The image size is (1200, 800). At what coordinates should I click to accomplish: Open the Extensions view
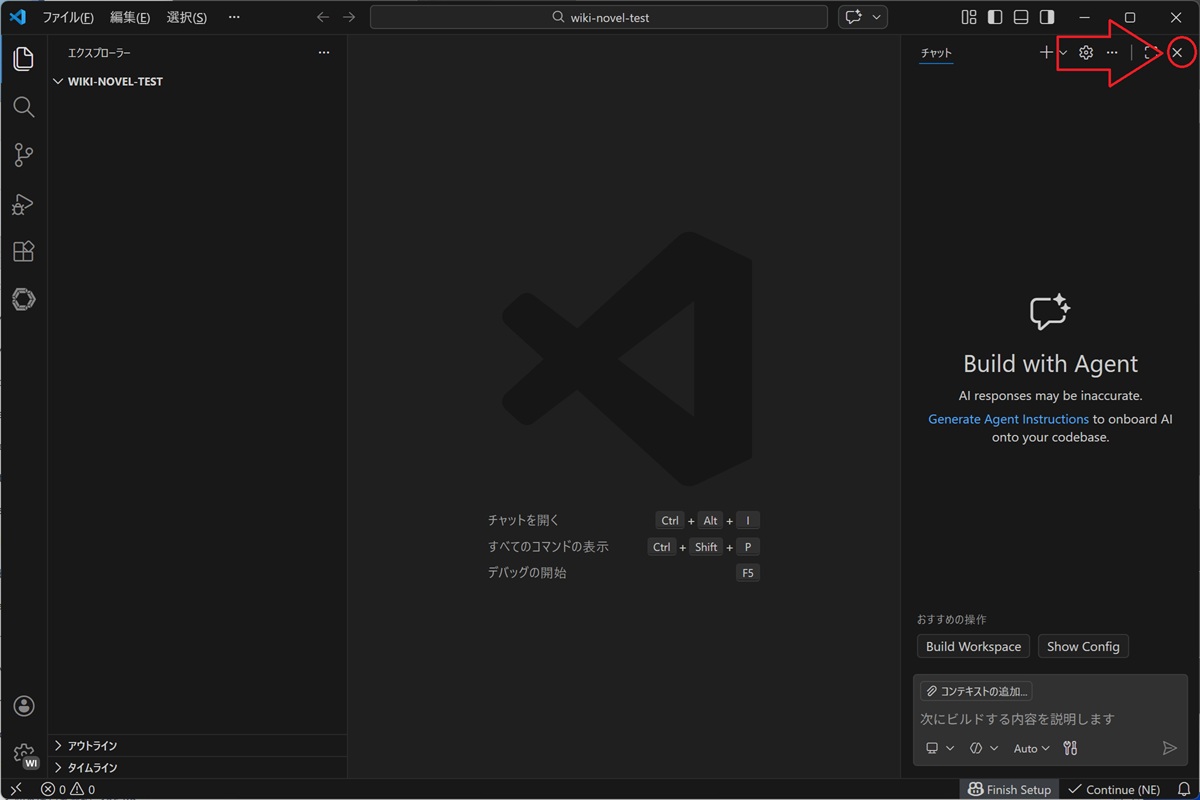[x=24, y=251]
